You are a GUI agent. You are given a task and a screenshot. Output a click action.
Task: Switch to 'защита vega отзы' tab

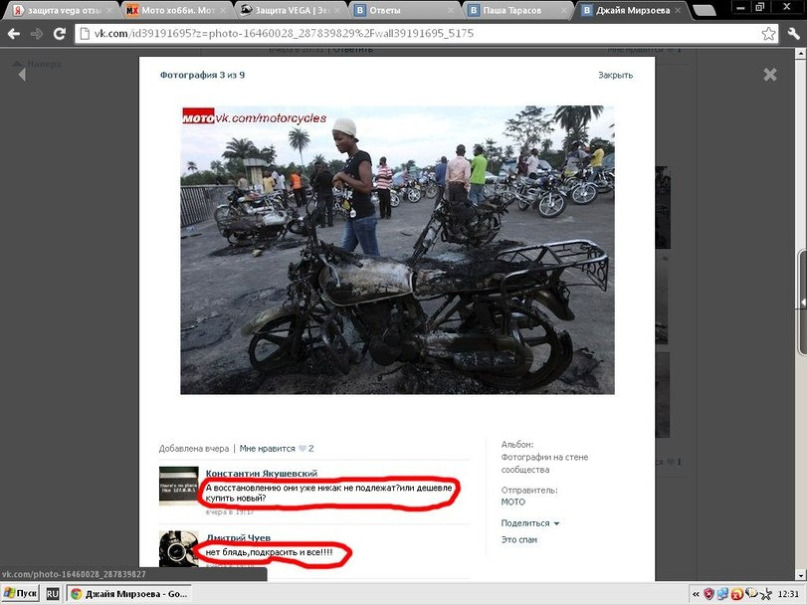(x=62, y=10)
